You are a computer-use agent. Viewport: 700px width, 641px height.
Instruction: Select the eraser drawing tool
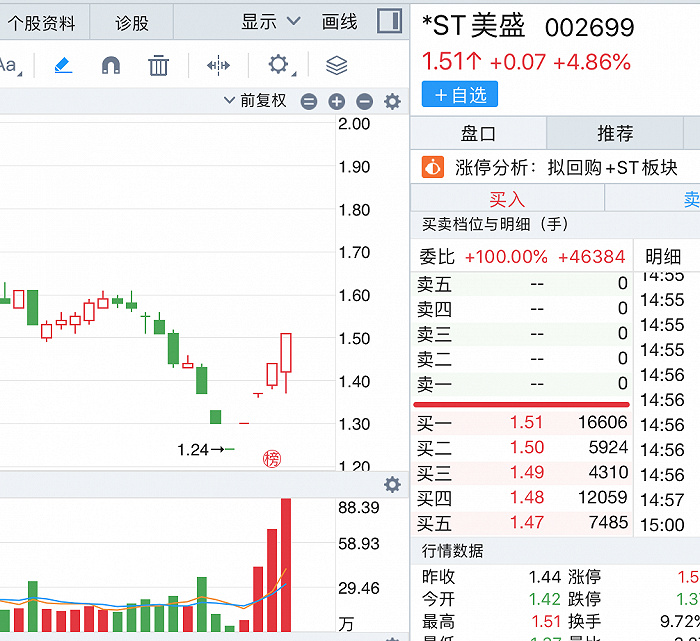[x=63, y=65]
